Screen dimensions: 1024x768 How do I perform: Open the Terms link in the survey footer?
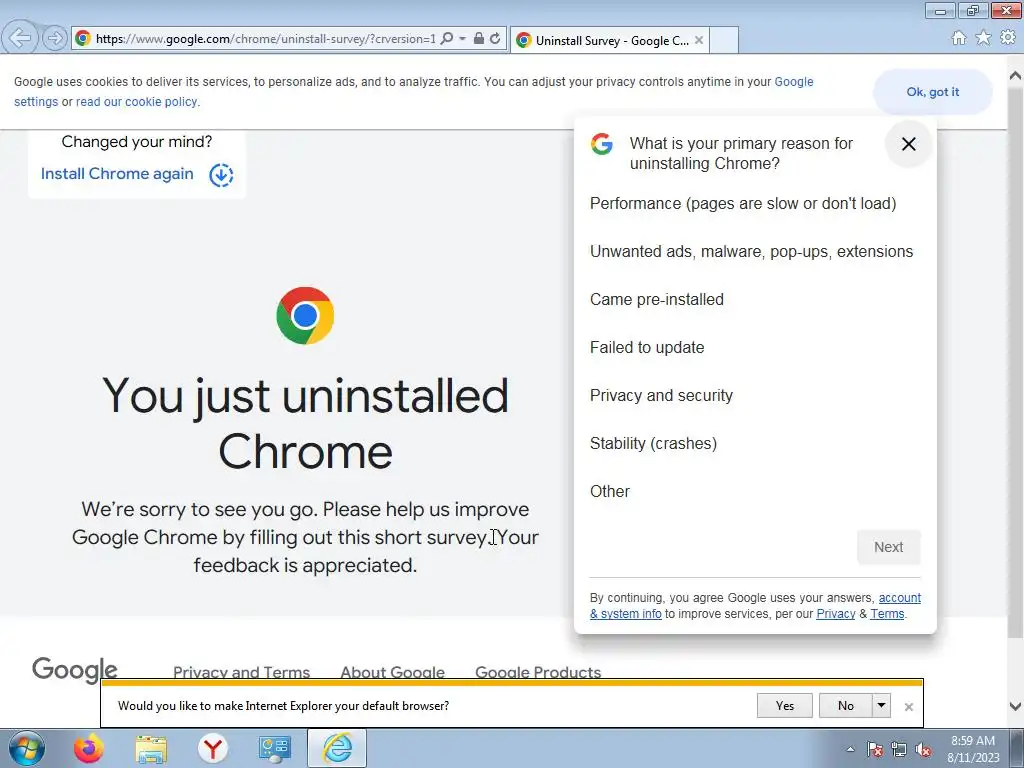[887, 614]
